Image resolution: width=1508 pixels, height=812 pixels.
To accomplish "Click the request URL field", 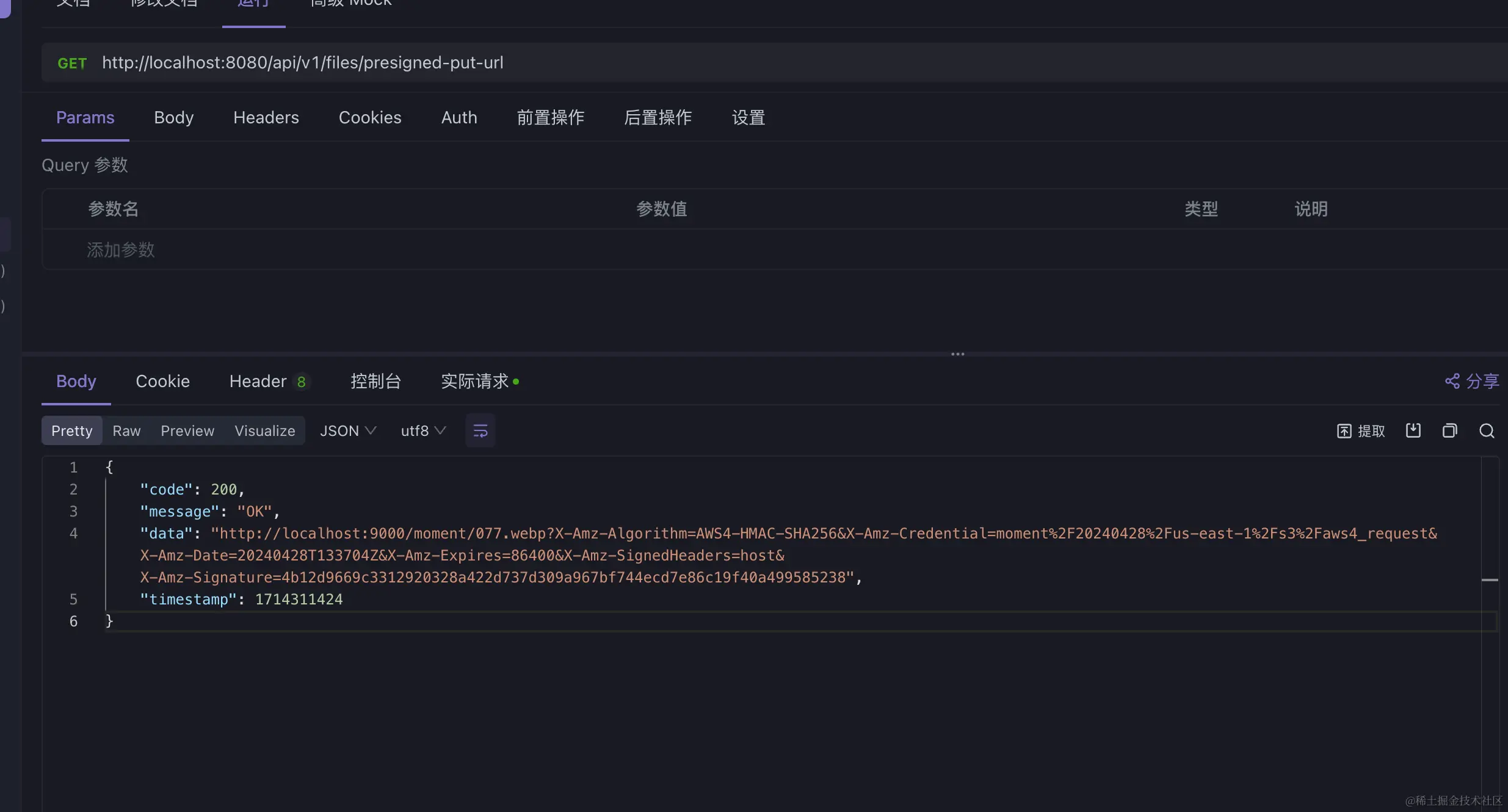I will click(x=303, y=63).
